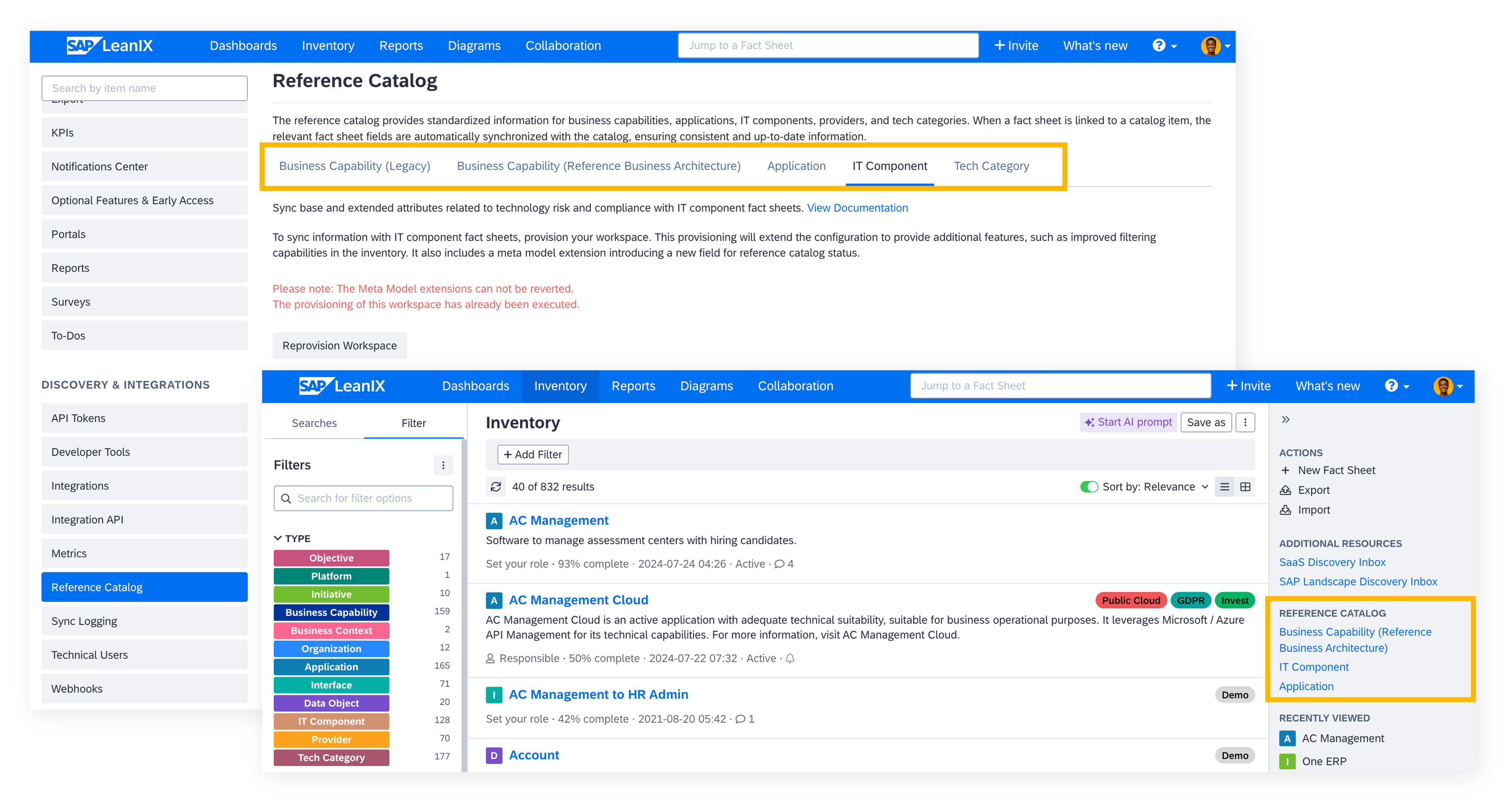Click the A icon beside AC Management Cloud
This screenshot has width=1512, height=810.
coord(494,600)
